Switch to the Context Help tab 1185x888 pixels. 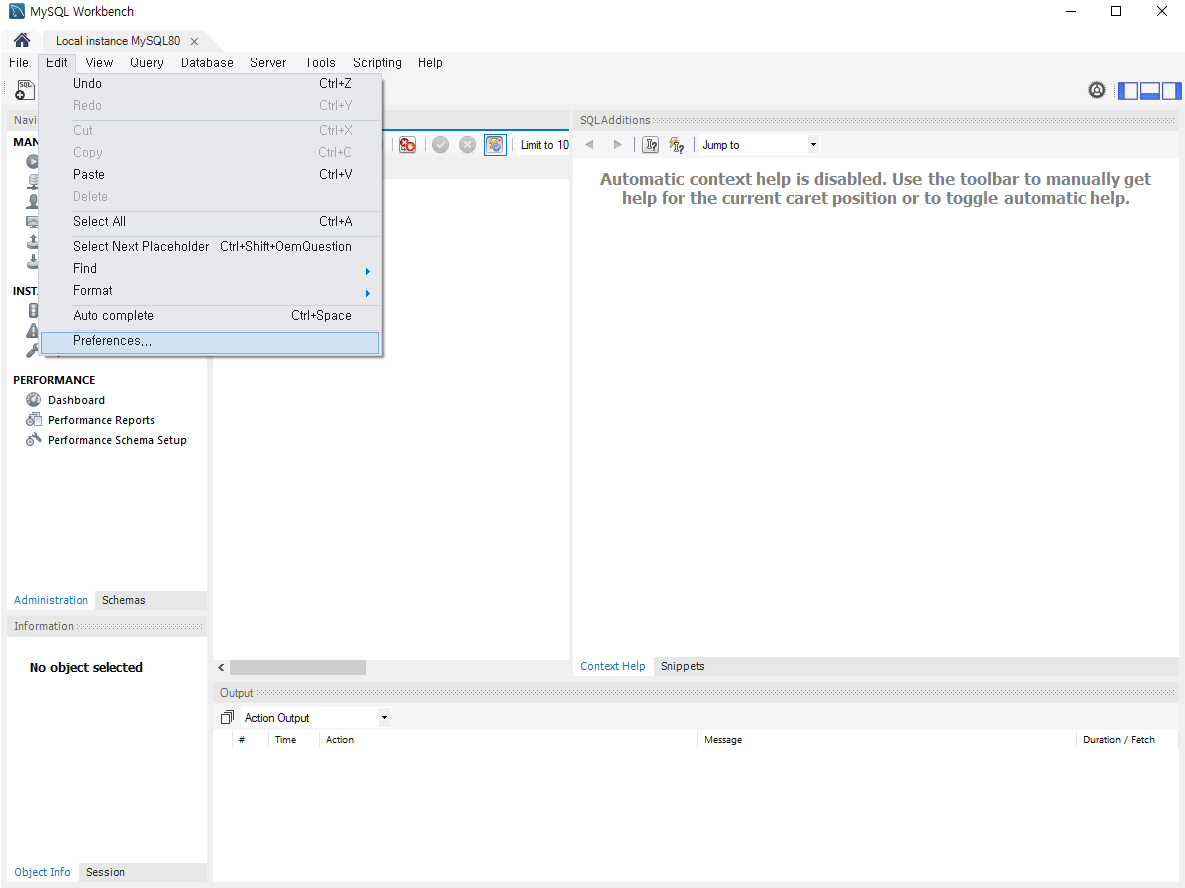coord(613,667)
